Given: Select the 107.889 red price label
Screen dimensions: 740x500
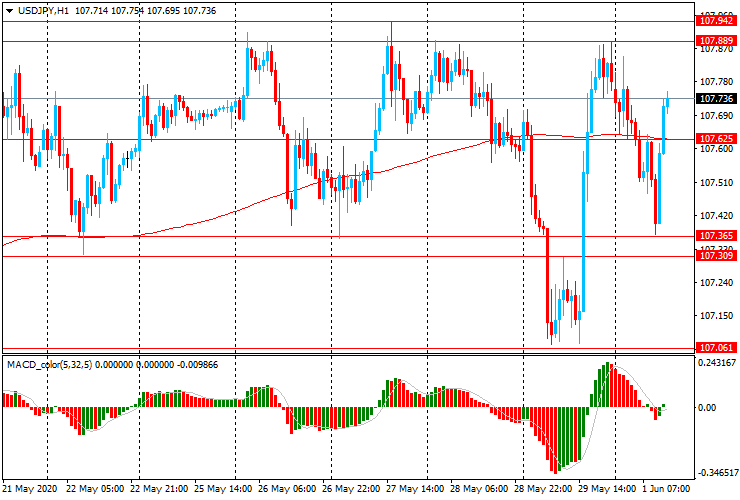Looking at the screenshot, I should click(x=716, y=41).
